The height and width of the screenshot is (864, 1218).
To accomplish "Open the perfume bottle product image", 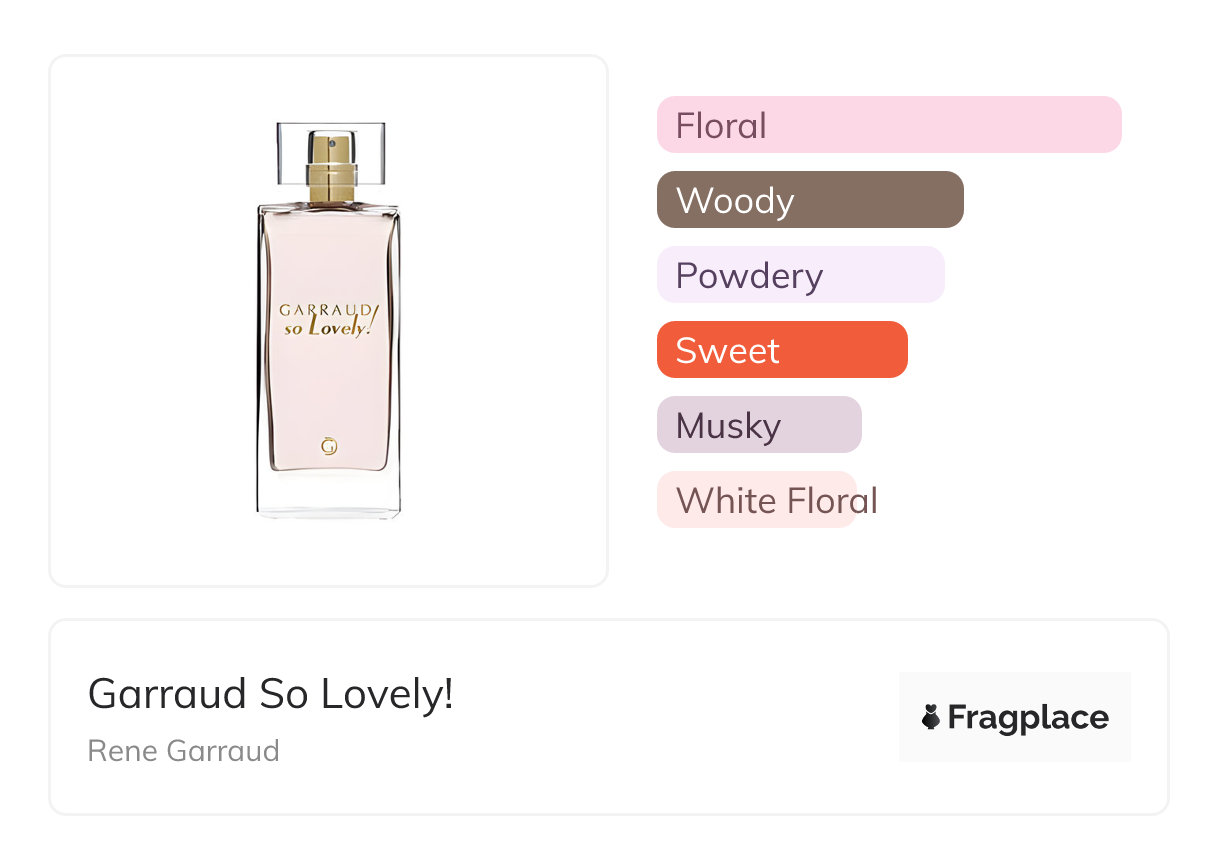I will [x=329, y=320].
